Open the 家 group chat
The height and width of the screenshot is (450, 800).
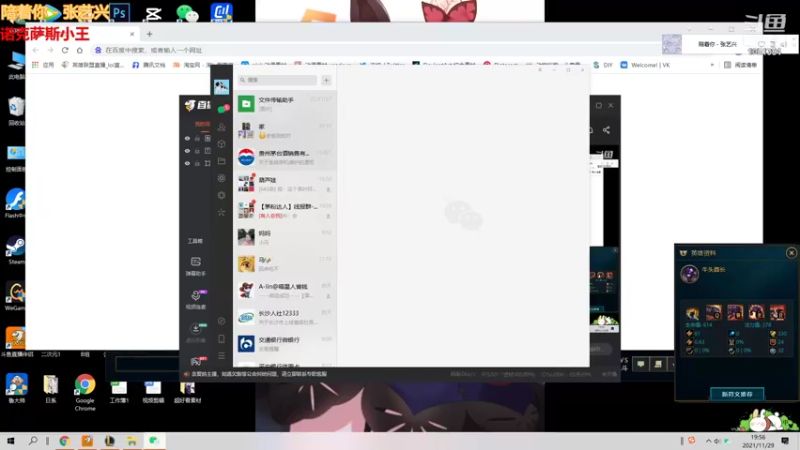click(285, 130)
